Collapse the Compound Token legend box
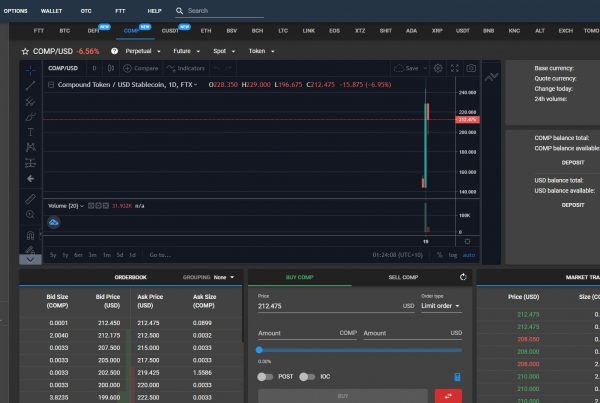 [x=51, y=85]
